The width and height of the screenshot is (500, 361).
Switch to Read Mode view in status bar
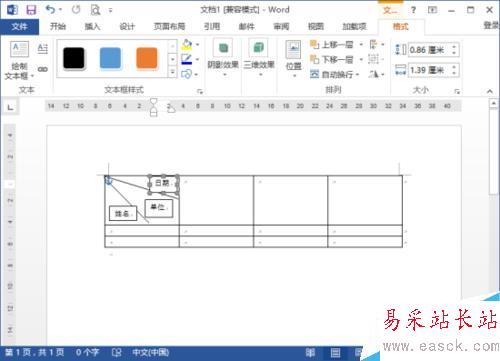pyautogui.click(x=311, y=353)
